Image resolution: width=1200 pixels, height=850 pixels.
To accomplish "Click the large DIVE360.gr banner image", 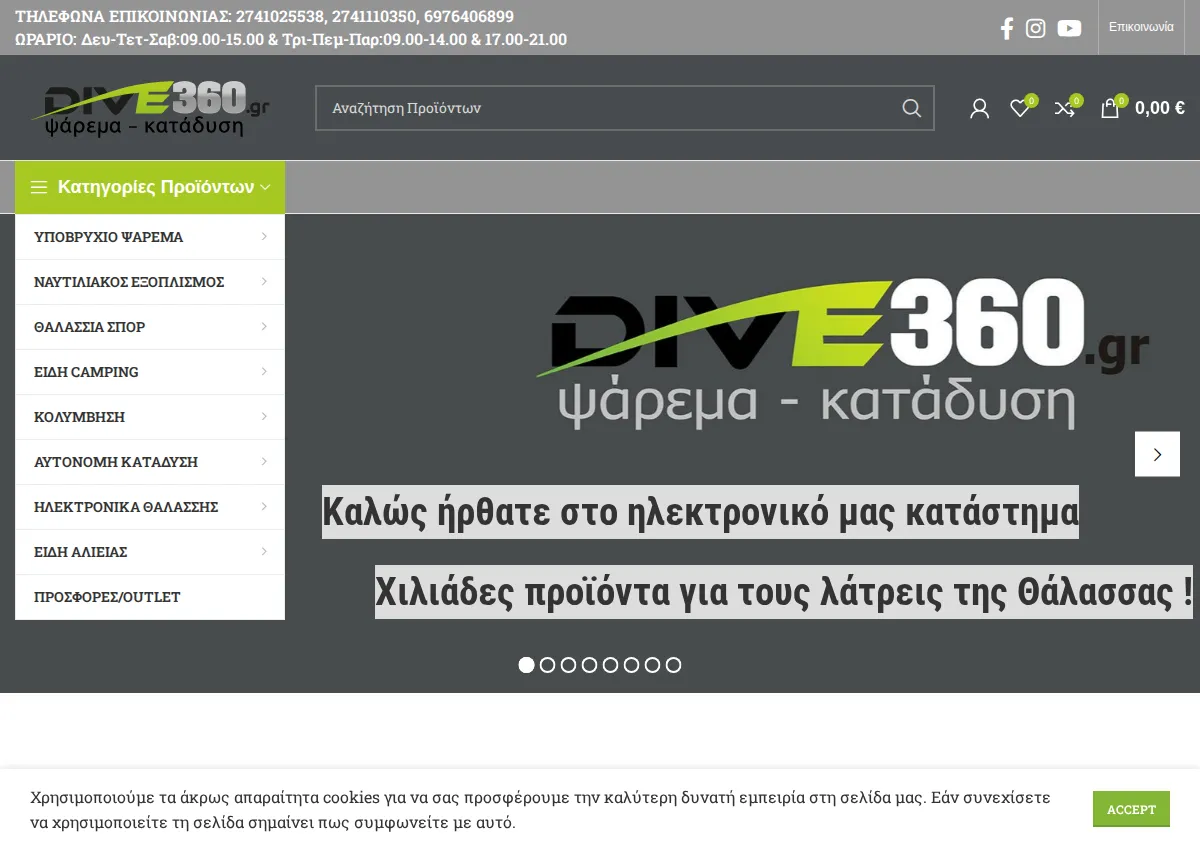I will [843, 354].
